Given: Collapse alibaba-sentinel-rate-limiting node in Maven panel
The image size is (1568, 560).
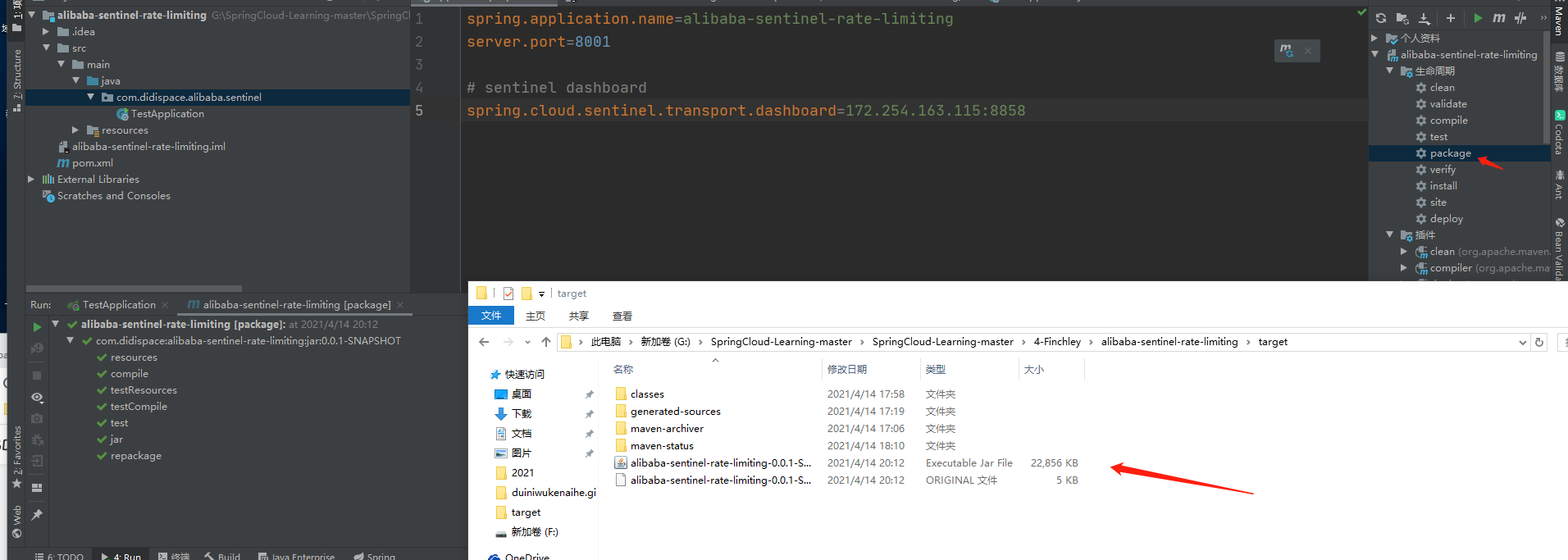Looking at the screenshot, I should (x=1375, y=55).
